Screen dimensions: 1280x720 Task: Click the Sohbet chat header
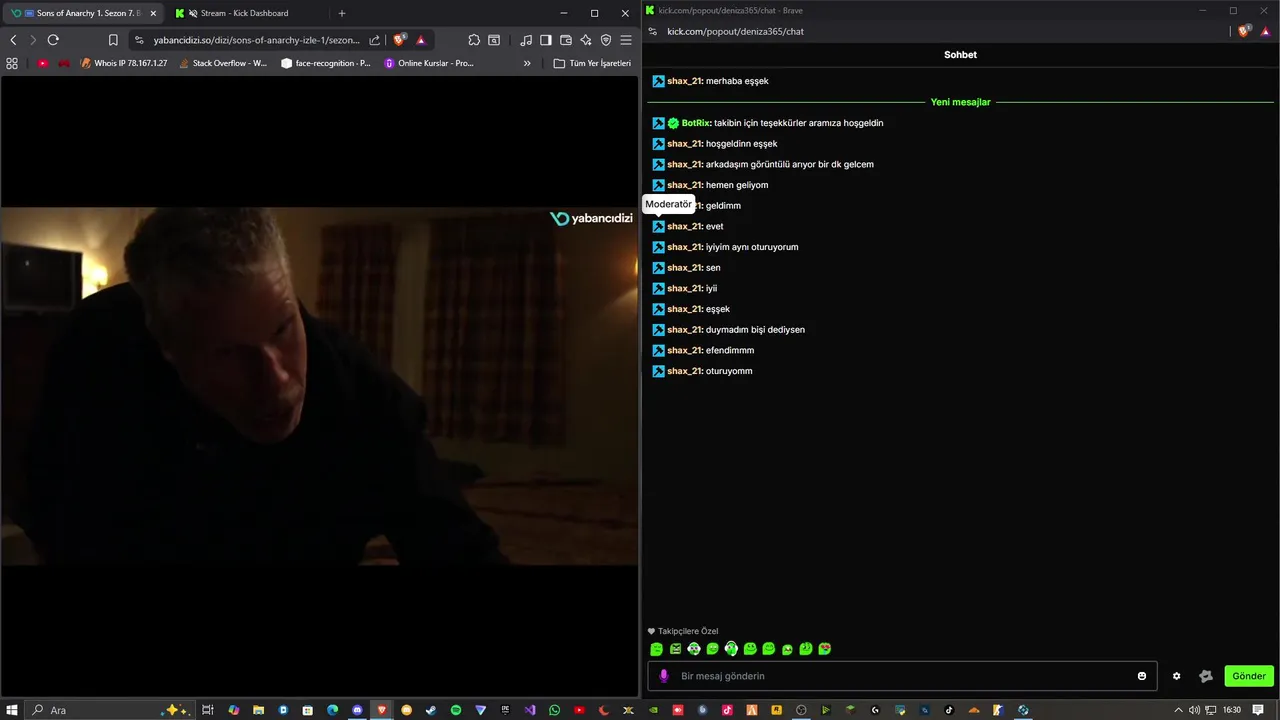tap(960, 55)
